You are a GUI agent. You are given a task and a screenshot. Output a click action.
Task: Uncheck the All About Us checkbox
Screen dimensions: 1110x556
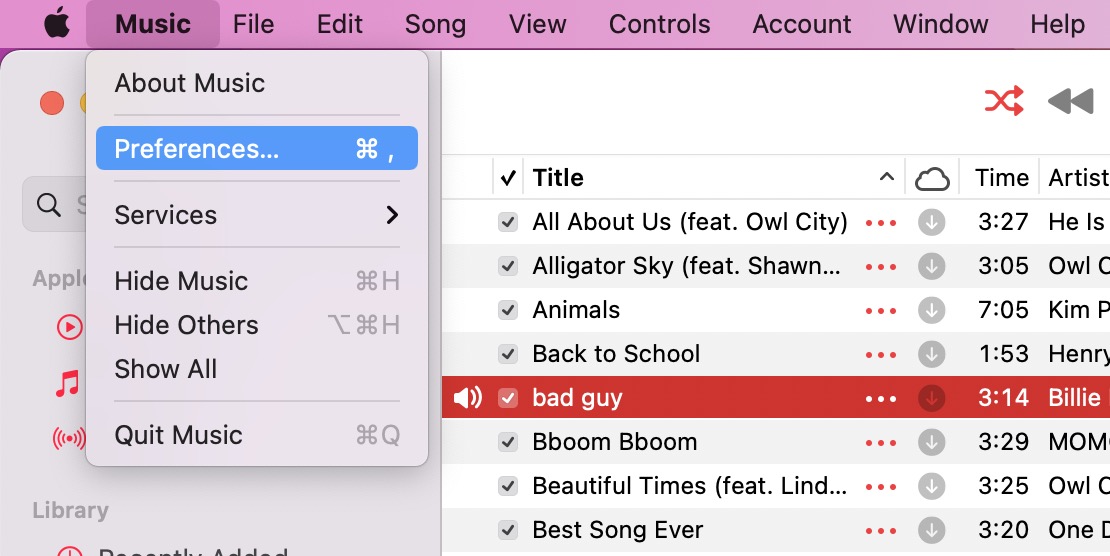pos(508,222)
